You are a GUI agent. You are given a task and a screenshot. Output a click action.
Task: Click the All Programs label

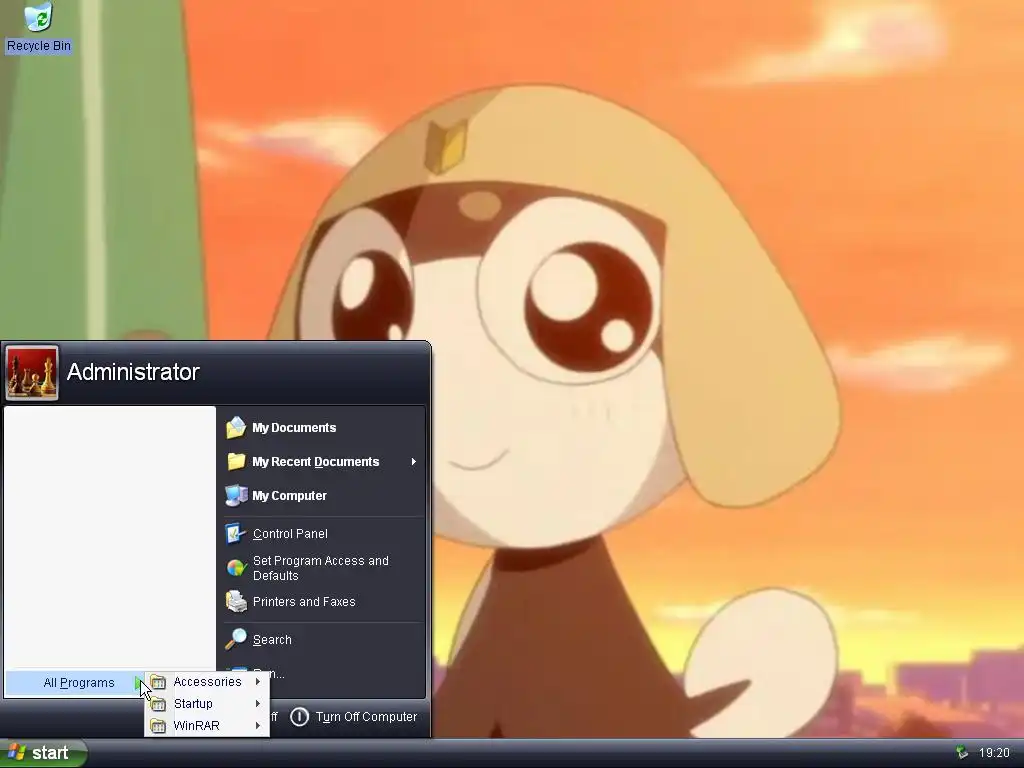pyautogui.click(x=79, y=683)
